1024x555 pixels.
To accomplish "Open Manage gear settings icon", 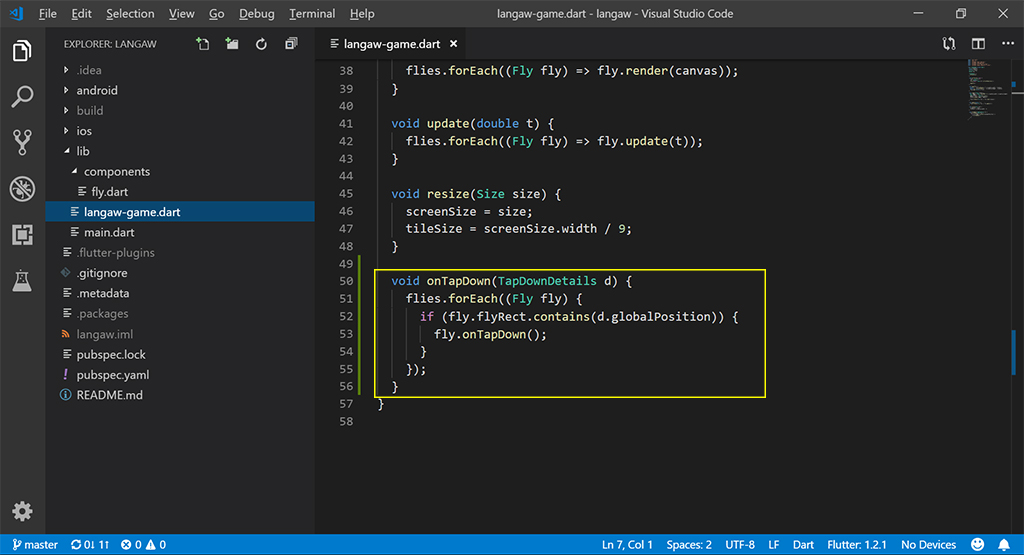I will pos(22,511).
